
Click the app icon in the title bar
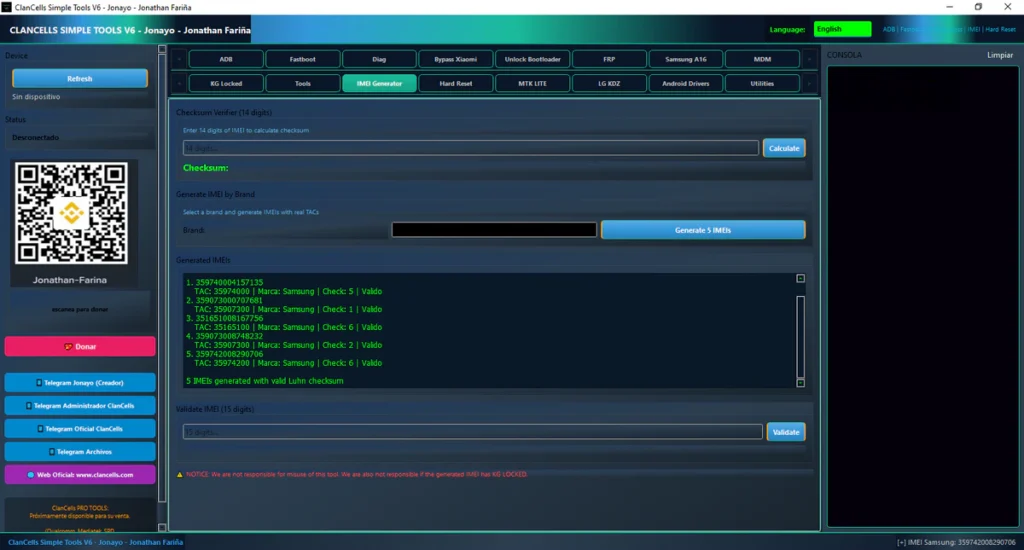8,7
